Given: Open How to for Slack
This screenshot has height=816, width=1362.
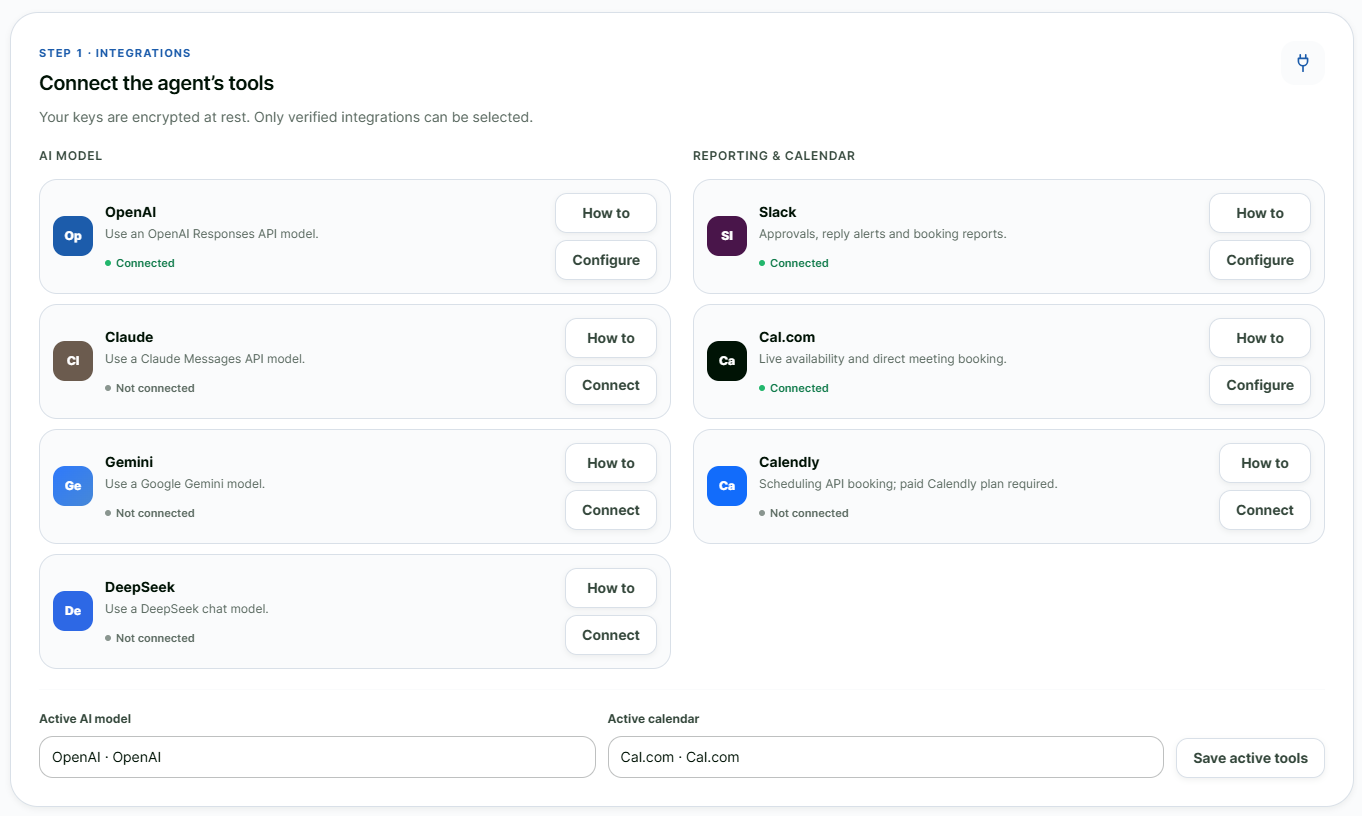Looking at the screenshot, I should pyautogui.click(x=1260, y=213).
